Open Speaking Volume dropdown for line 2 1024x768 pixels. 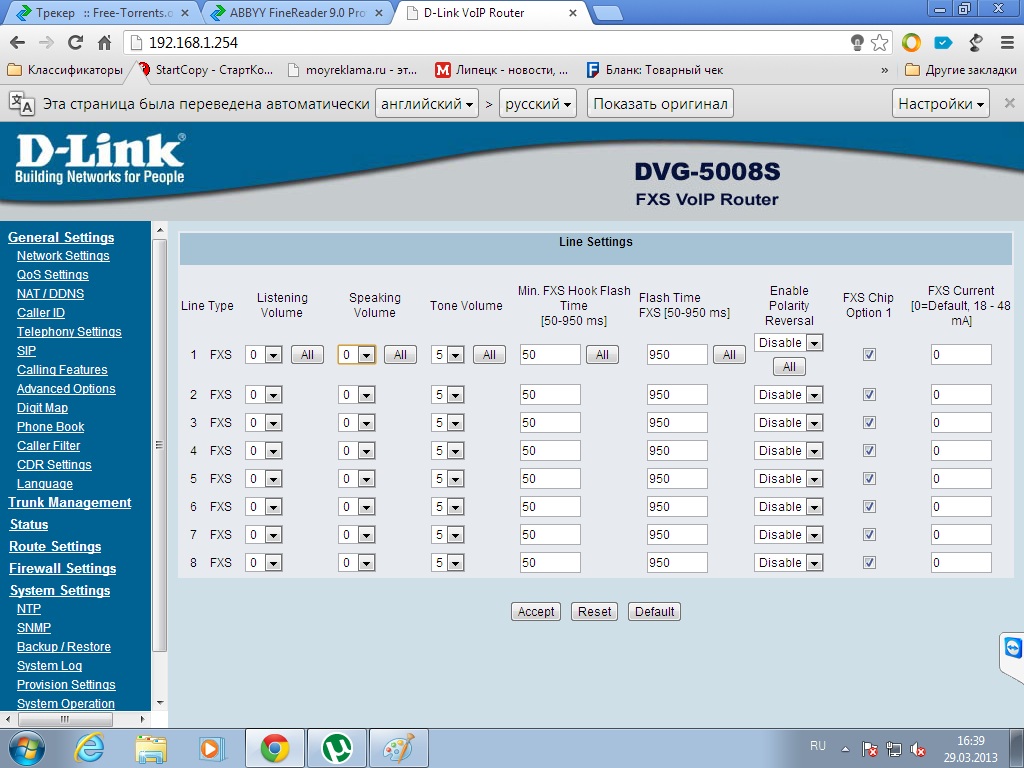357,394
